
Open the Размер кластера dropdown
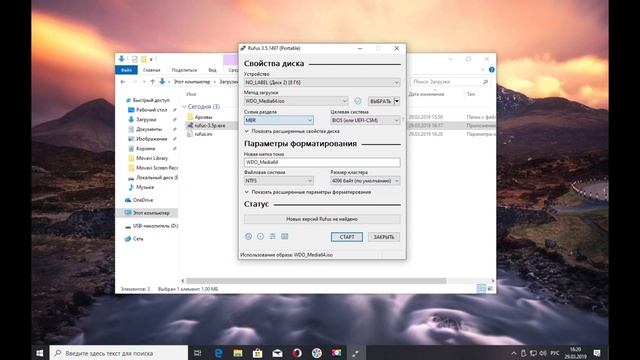(x=365, y=180)
